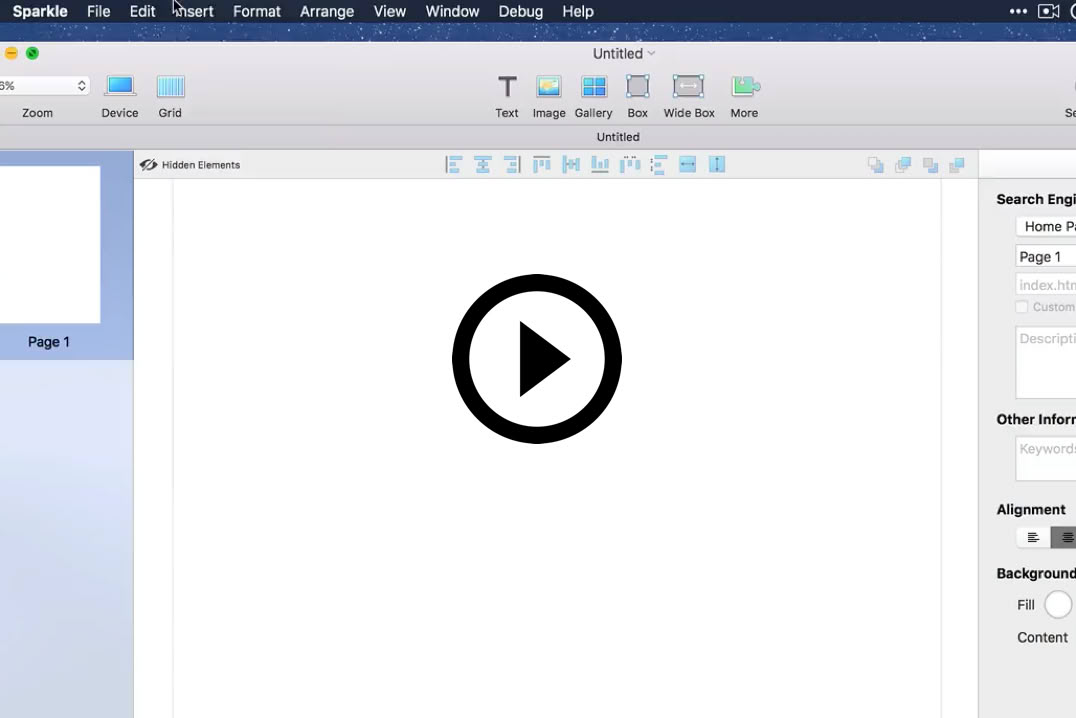The width and height of the screenshot is (1076, 718).
Task: Align selected elements to left edges
Action: coord(453,165)
